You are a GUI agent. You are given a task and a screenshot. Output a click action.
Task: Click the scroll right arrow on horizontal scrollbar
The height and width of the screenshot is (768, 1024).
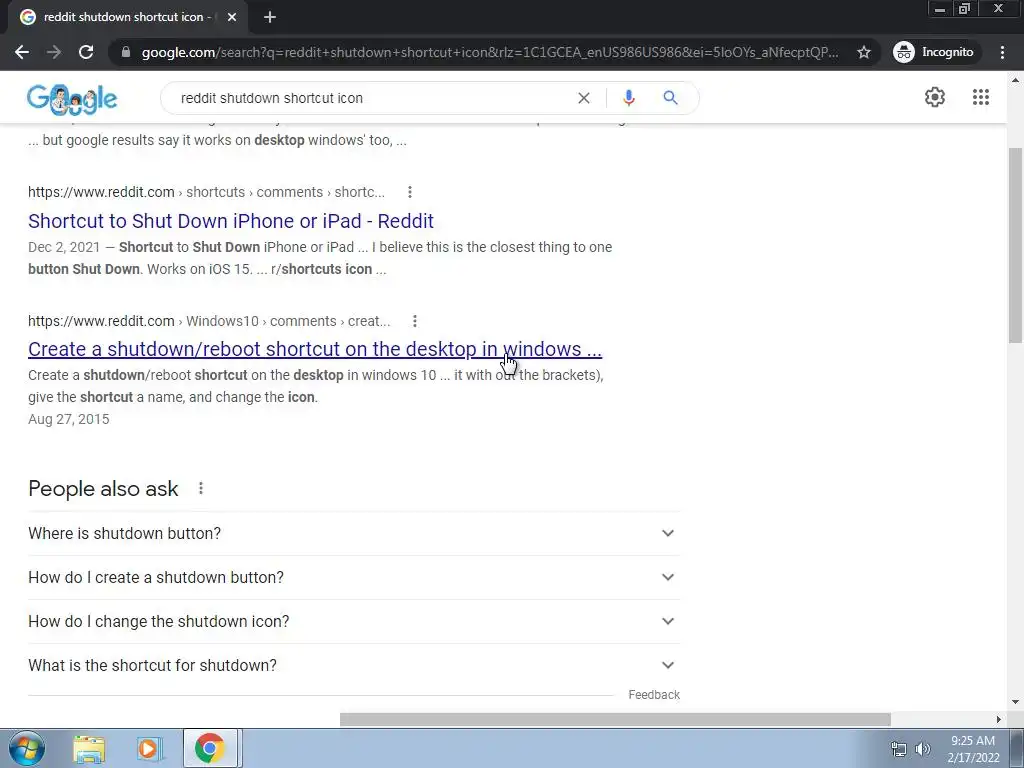coord(998,720)
